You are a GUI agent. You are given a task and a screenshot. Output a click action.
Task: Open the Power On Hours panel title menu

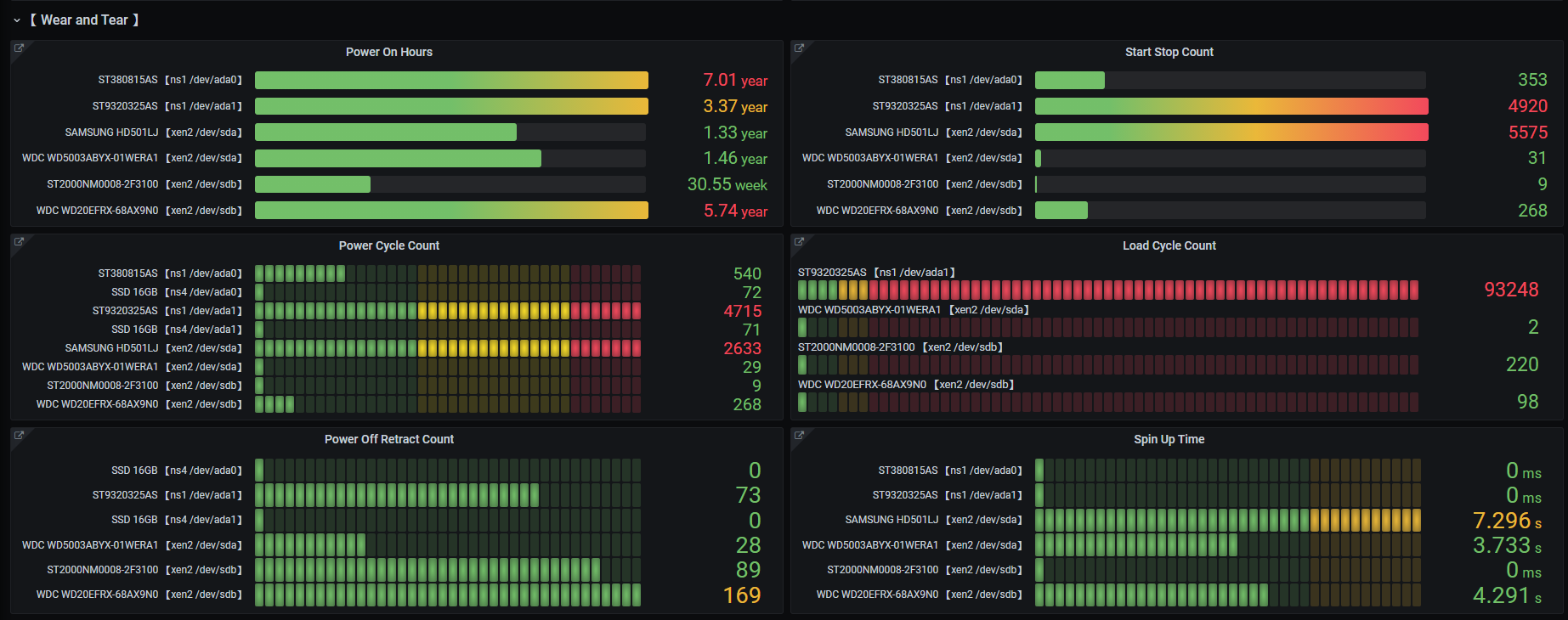388,53
